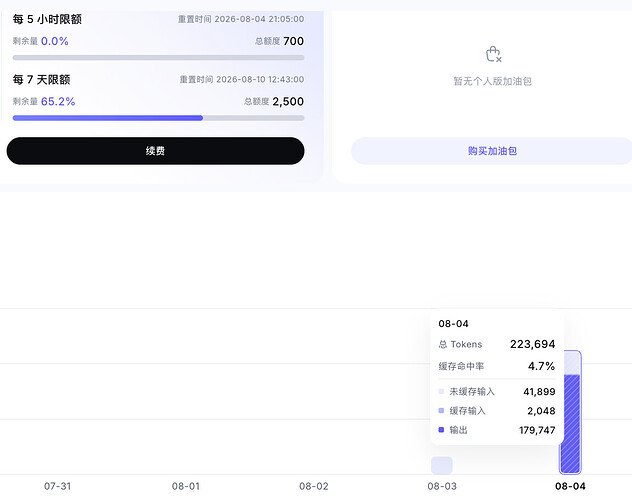The width and height of the screenshot is (632, 500).
Task: Select the 08-04 usage bar in chart
Action: [x=570, y=412]
